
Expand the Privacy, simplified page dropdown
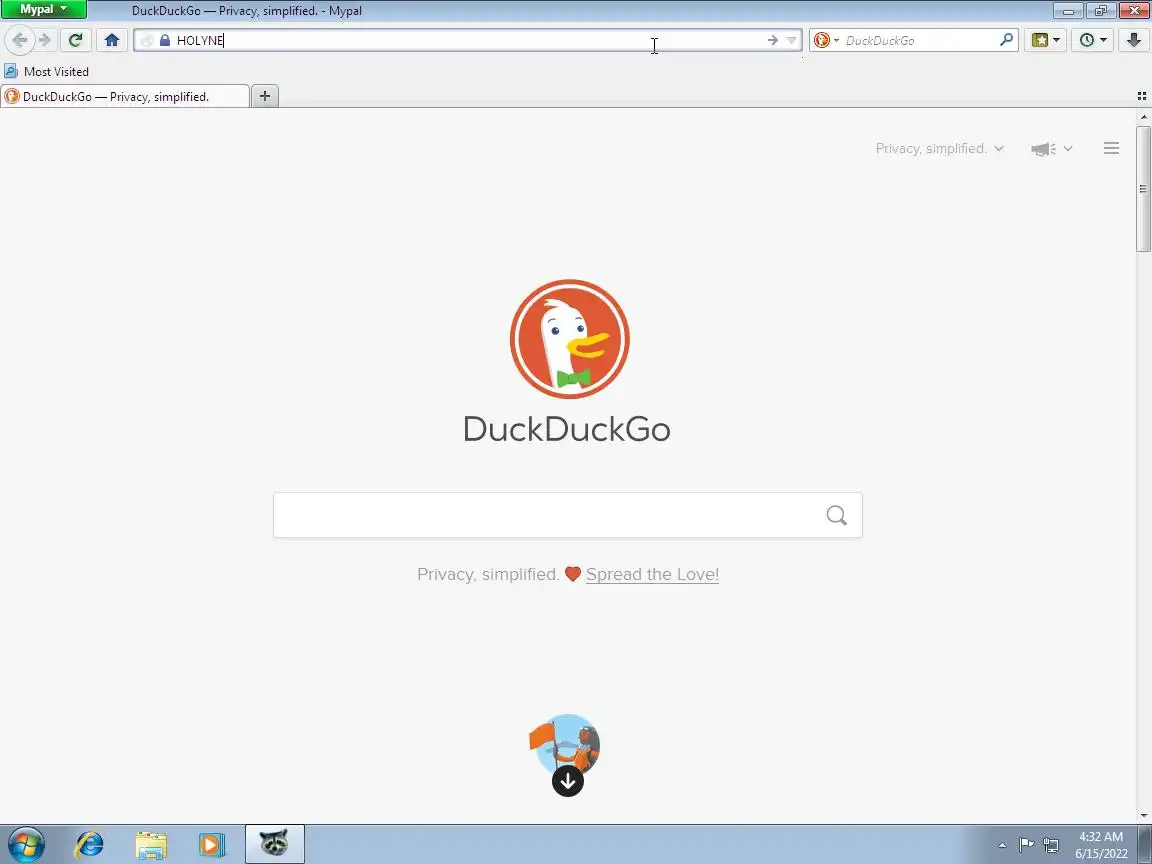coord(939,148)
